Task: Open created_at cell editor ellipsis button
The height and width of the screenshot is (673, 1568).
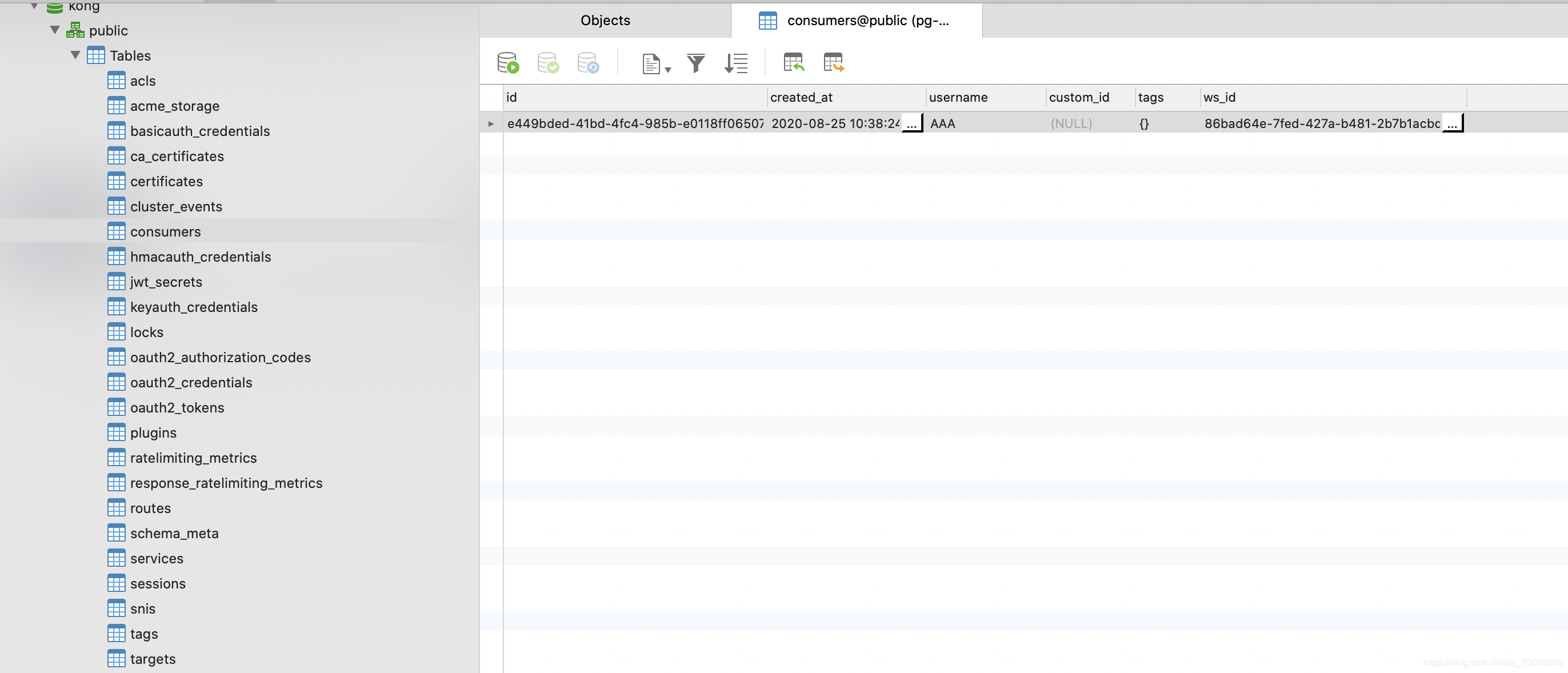Action: click(911, 123)
